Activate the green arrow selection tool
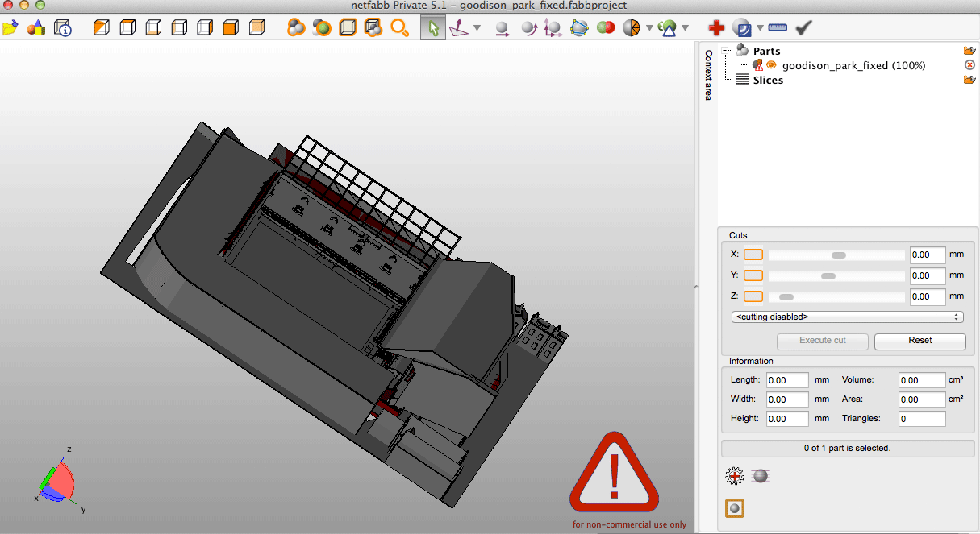Image resolution: width=980 pixels, height=534 pixels. tap(433, 28)
